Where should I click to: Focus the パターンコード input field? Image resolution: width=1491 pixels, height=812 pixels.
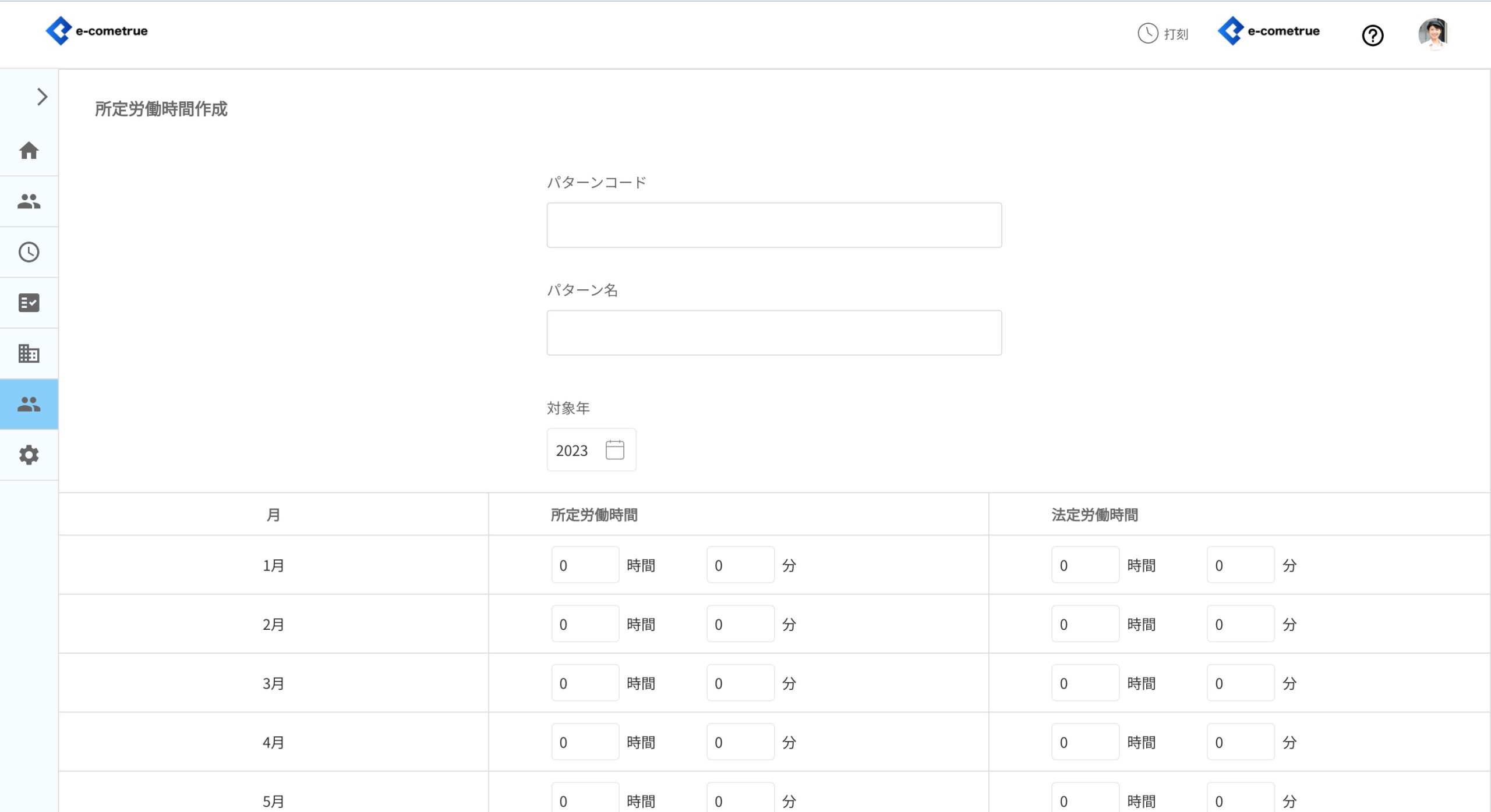click(x=773, y=225)
